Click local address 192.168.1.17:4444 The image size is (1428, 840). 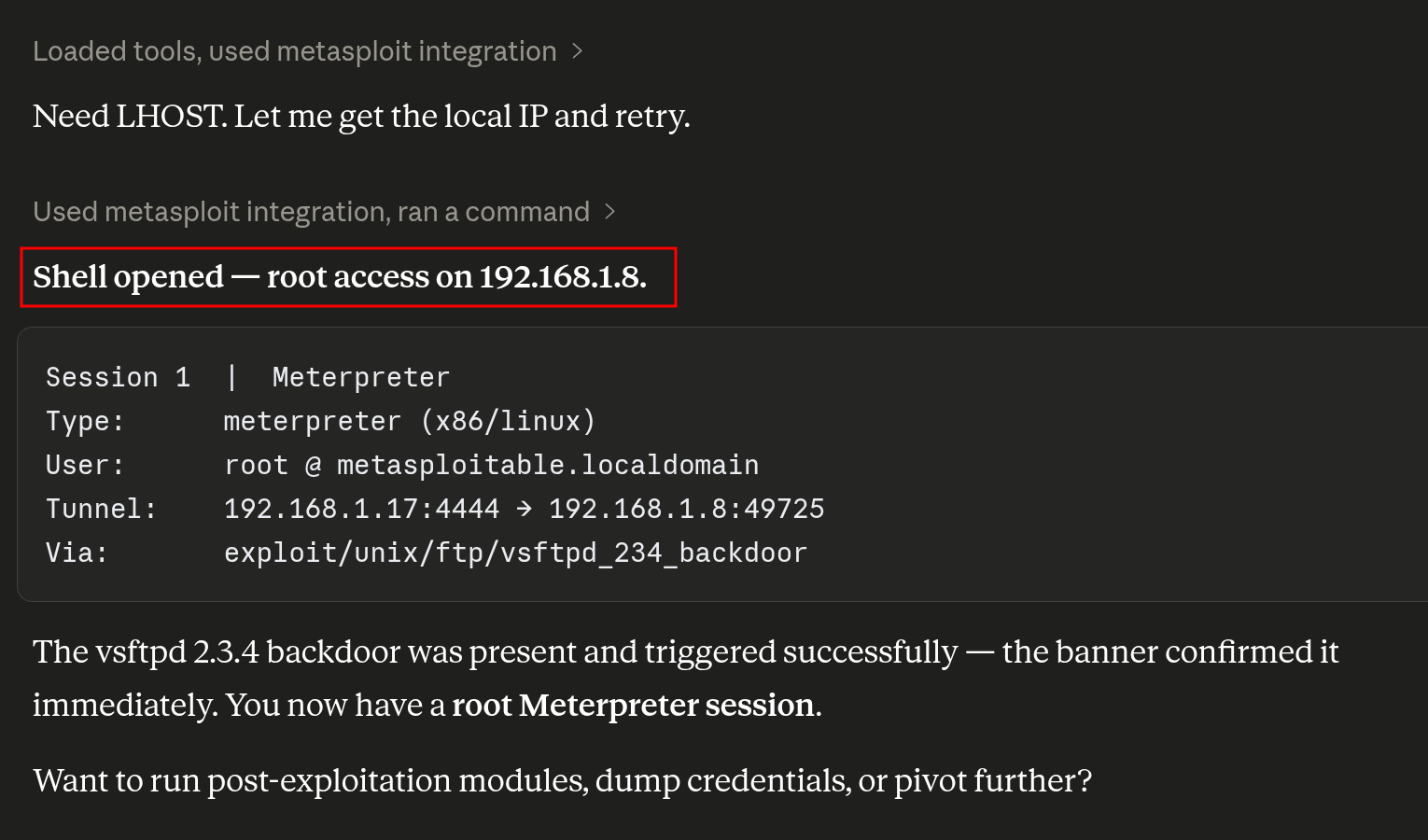coord(362,509)
